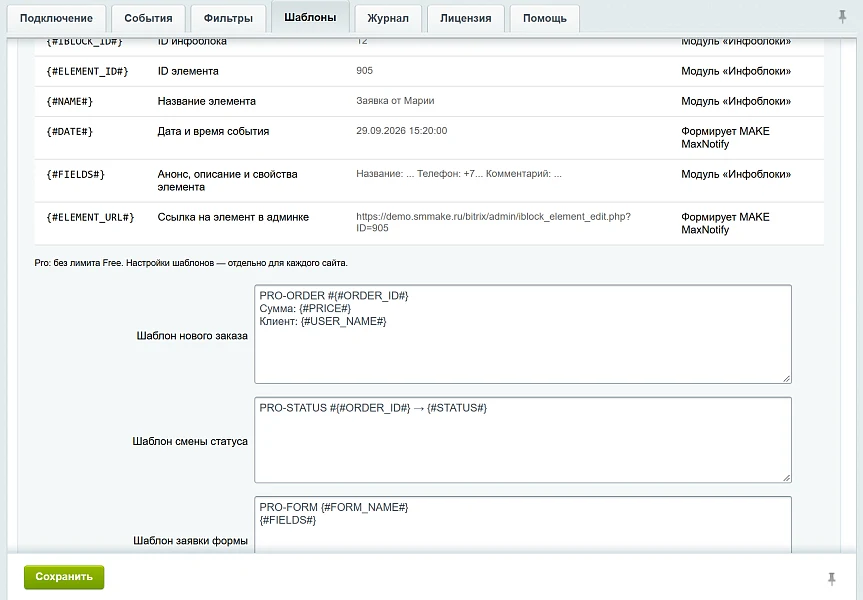
Task: Select the {#ELEMENT_ID#} placeholder code
Action: click(x=87, y=72)
